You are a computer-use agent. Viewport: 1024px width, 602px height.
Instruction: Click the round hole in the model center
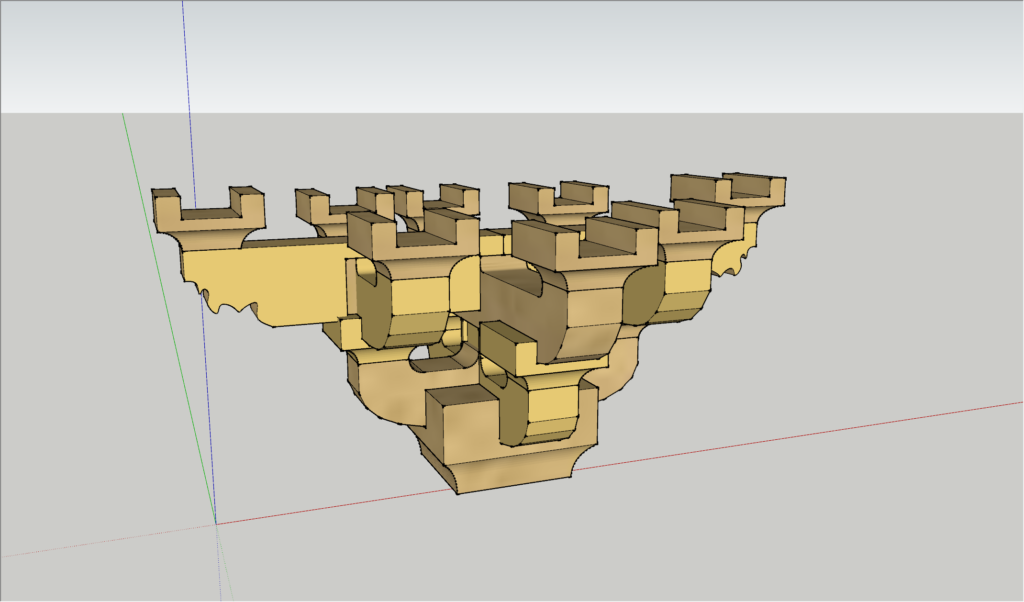421,354
